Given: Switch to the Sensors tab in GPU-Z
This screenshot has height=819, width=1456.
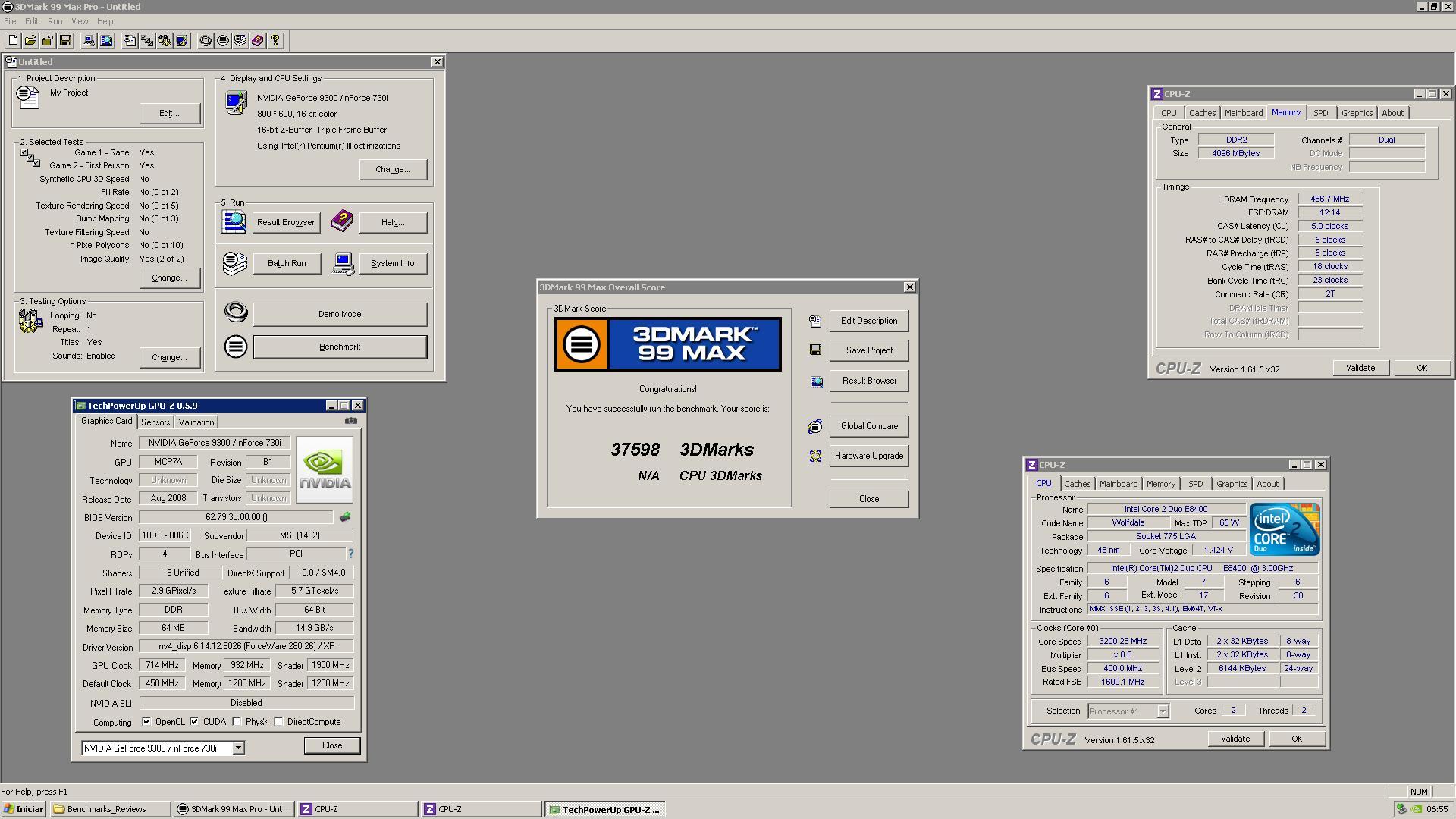Looking at the screenshot, I should pyautogui.click(x=155, y=422).
